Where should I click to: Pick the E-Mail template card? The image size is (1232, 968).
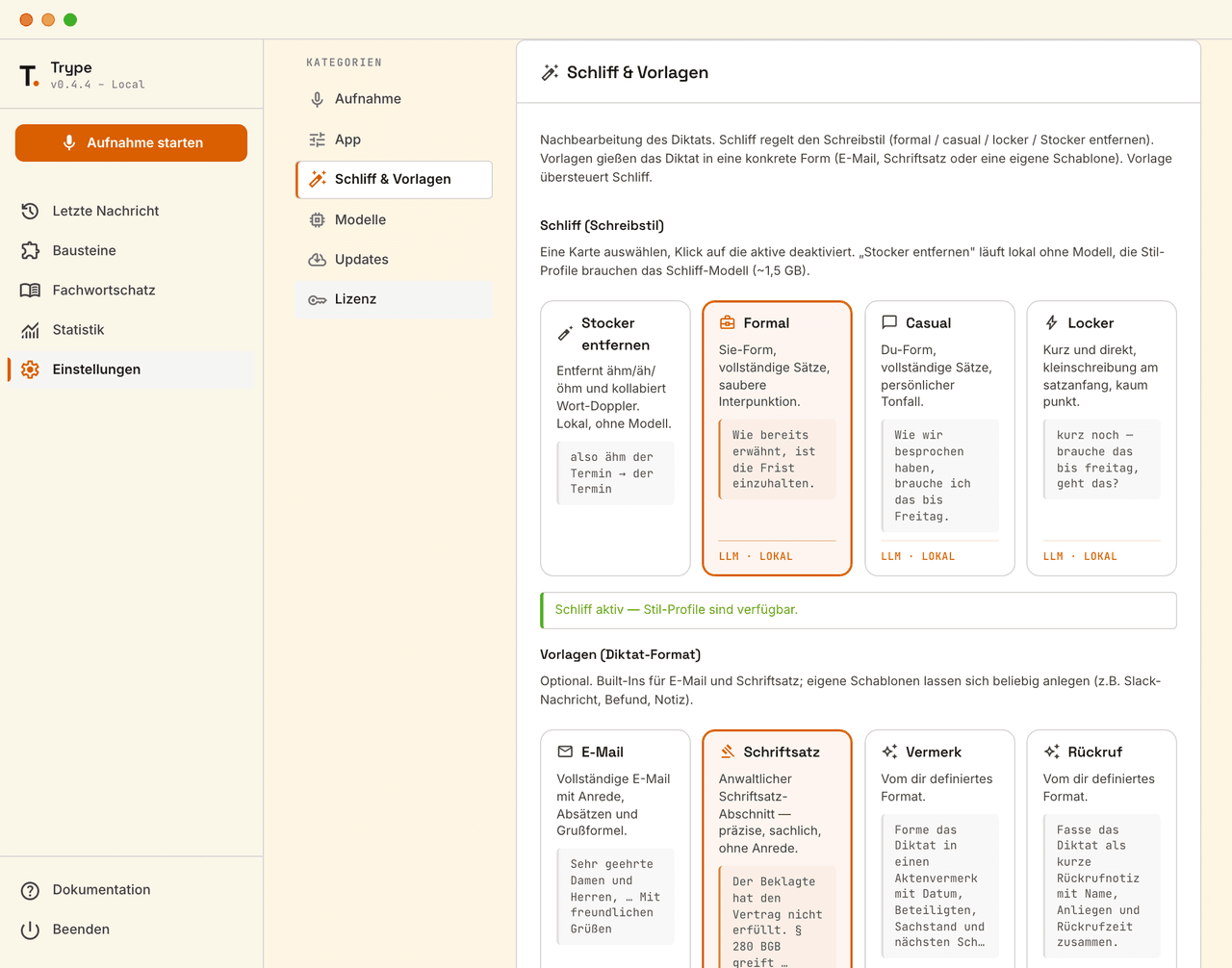click(x=615, y=849)
